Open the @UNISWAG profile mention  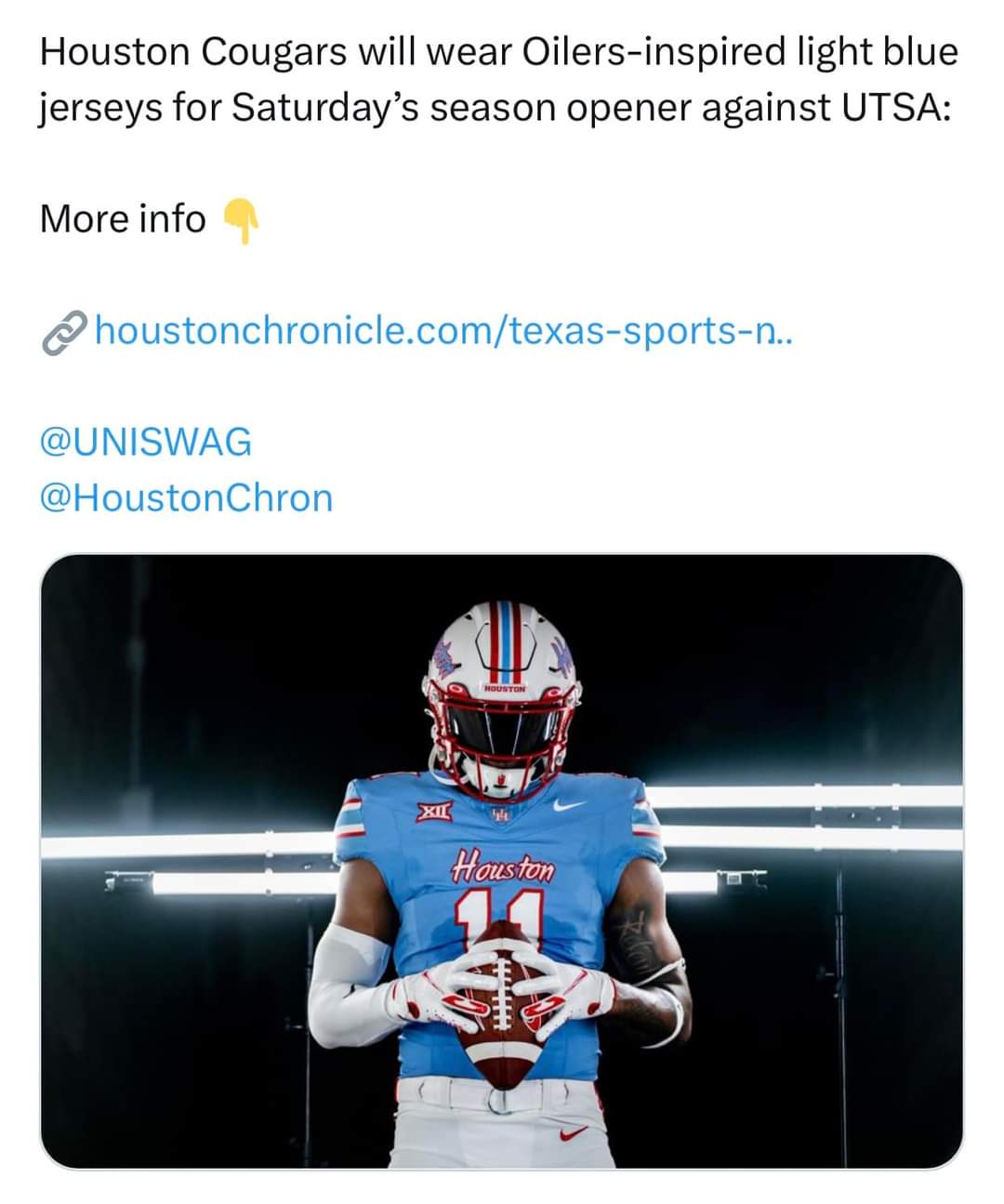pyautogui.click(x=146, y=442)
